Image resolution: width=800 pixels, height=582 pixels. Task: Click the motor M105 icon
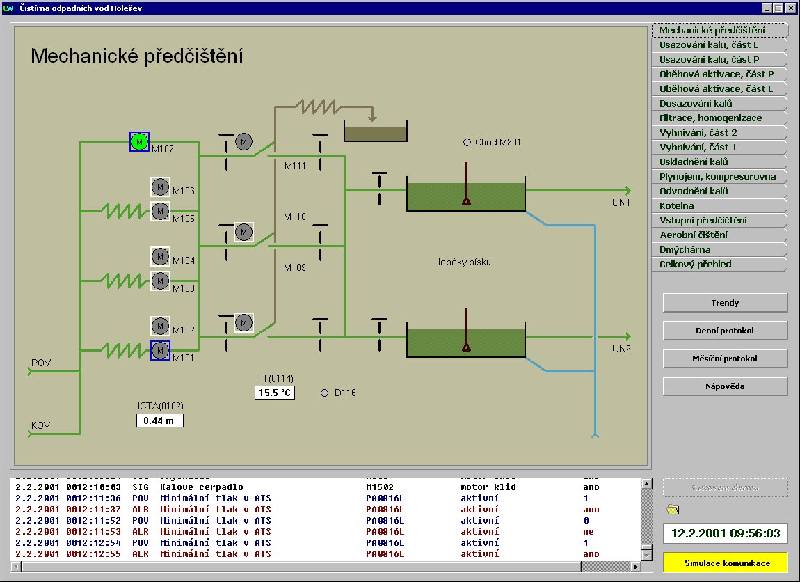159,210
